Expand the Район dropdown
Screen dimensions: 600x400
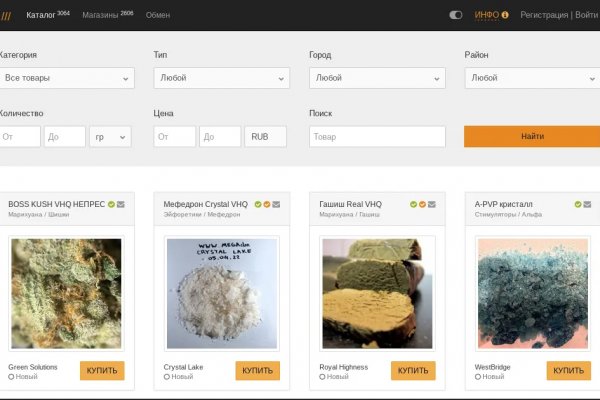pyautogui.click(x=531, y=77)
